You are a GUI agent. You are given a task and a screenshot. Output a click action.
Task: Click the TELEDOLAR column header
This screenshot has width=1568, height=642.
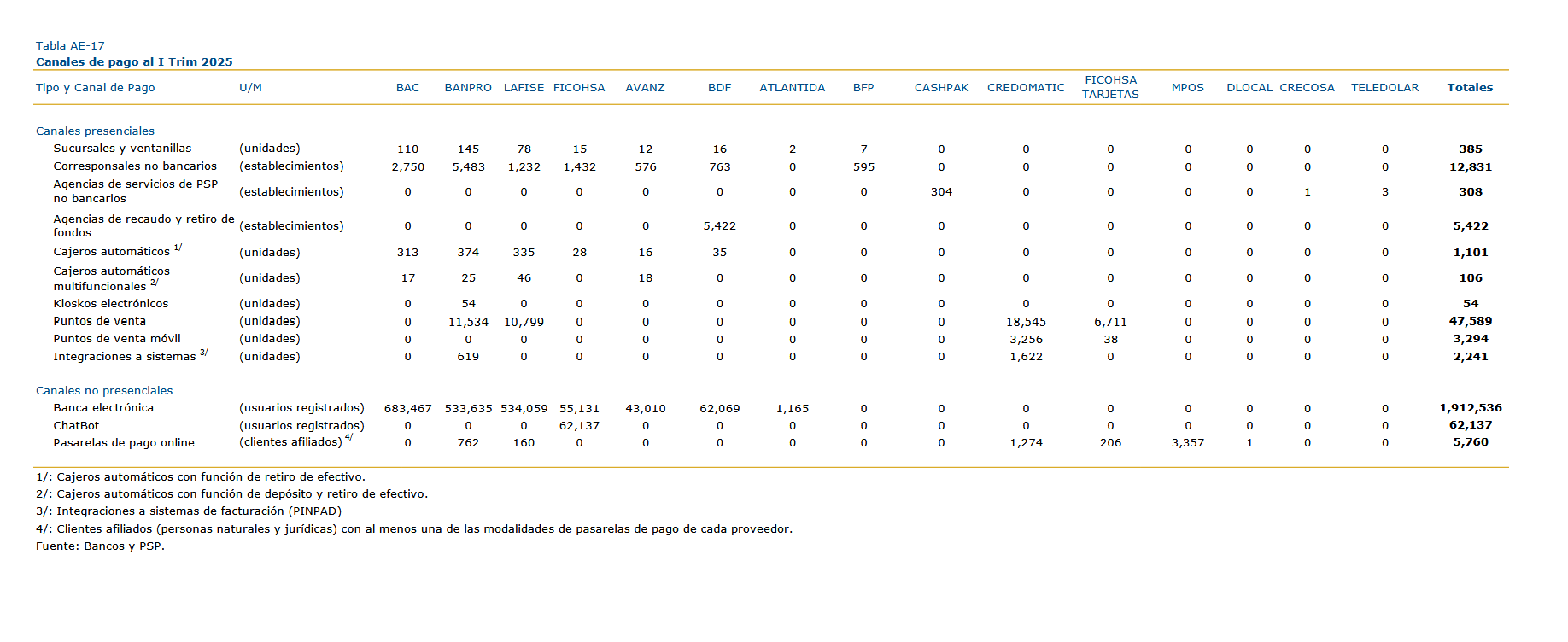1385,88
